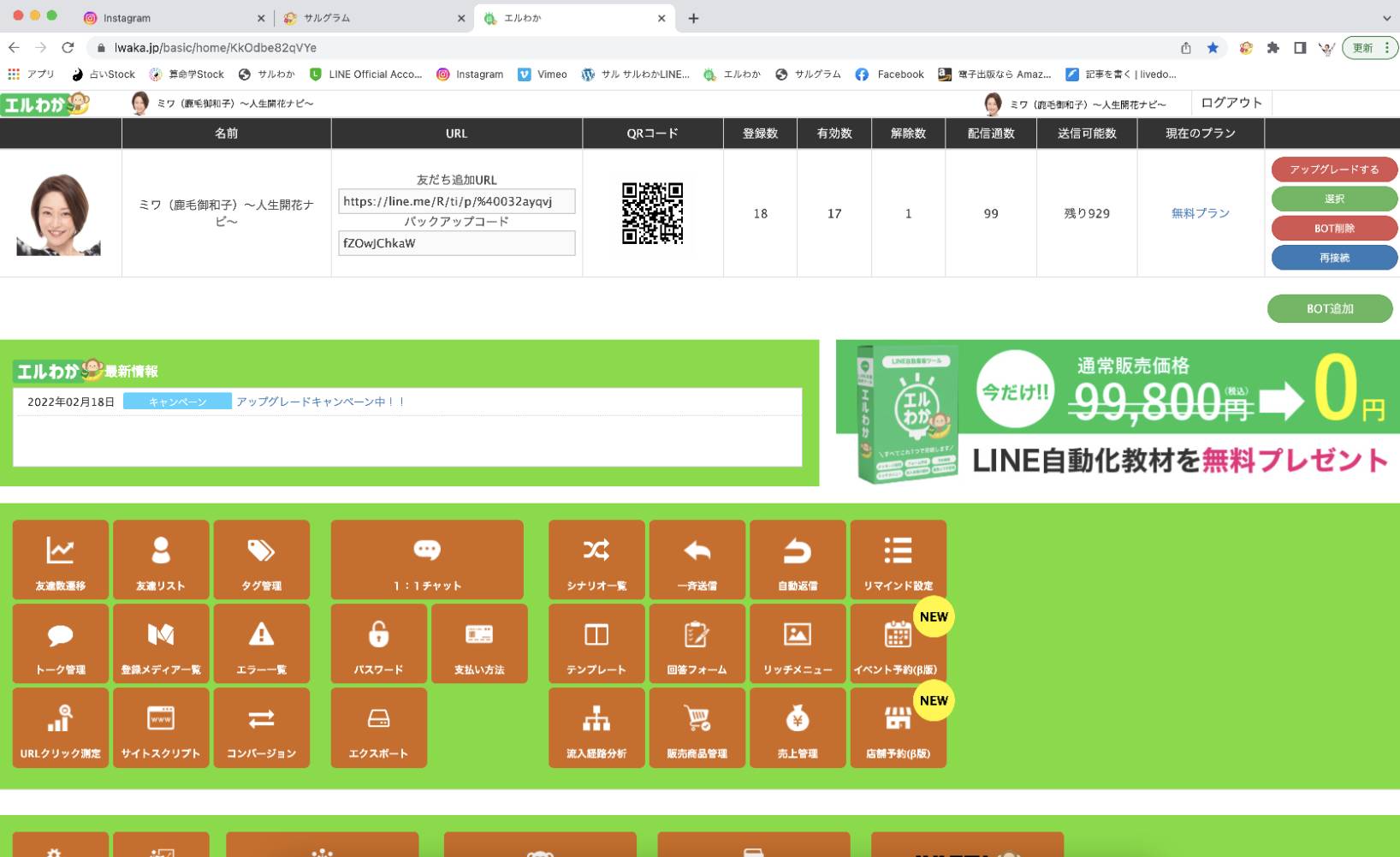The height and width of the screenshot is (857, 1400).
Task: Click the 残り929 cell
Action: tap(1087, 213)
